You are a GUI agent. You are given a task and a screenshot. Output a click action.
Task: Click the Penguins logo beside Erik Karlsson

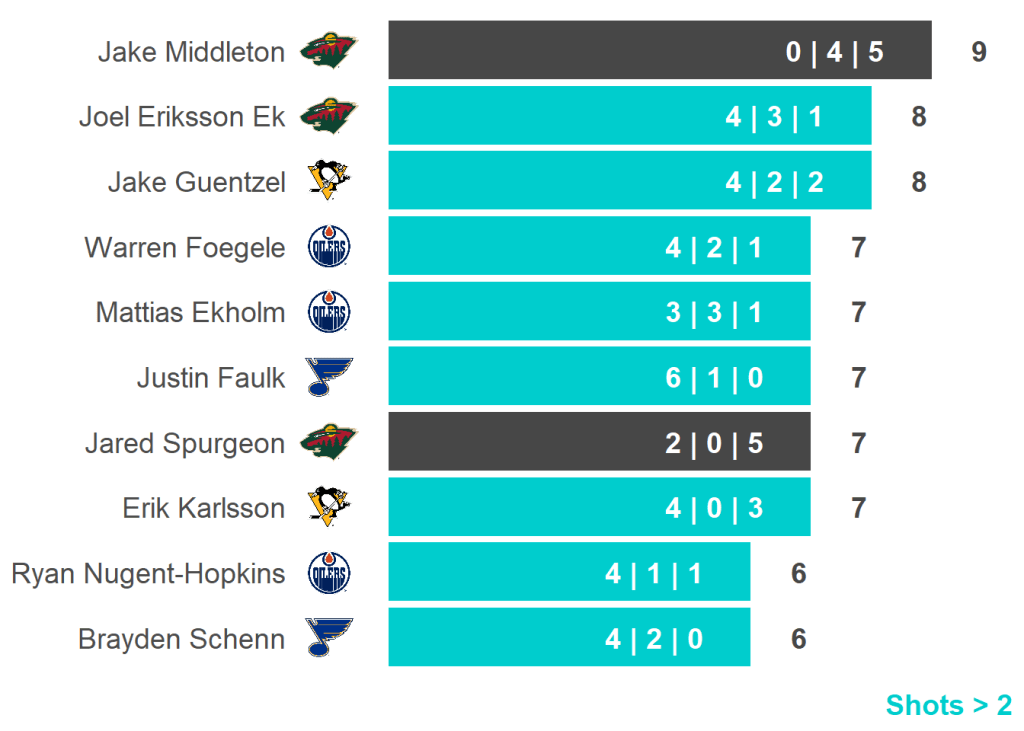(x=329, y=507)
